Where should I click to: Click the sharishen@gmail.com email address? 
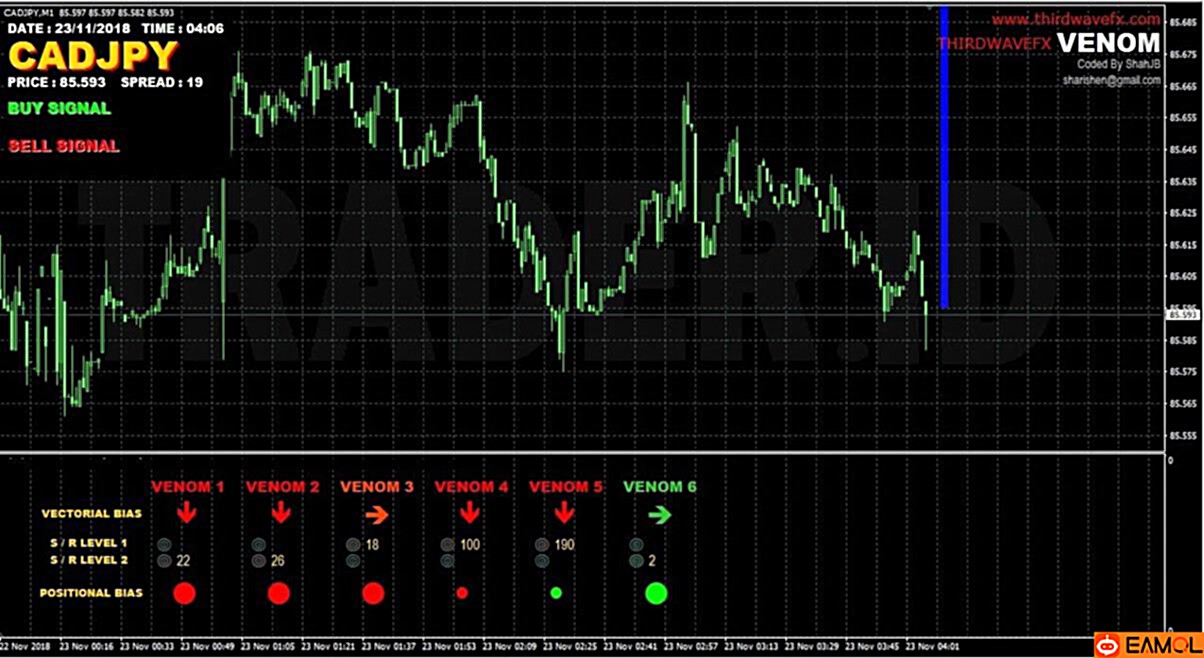[x=1111, y=79]
